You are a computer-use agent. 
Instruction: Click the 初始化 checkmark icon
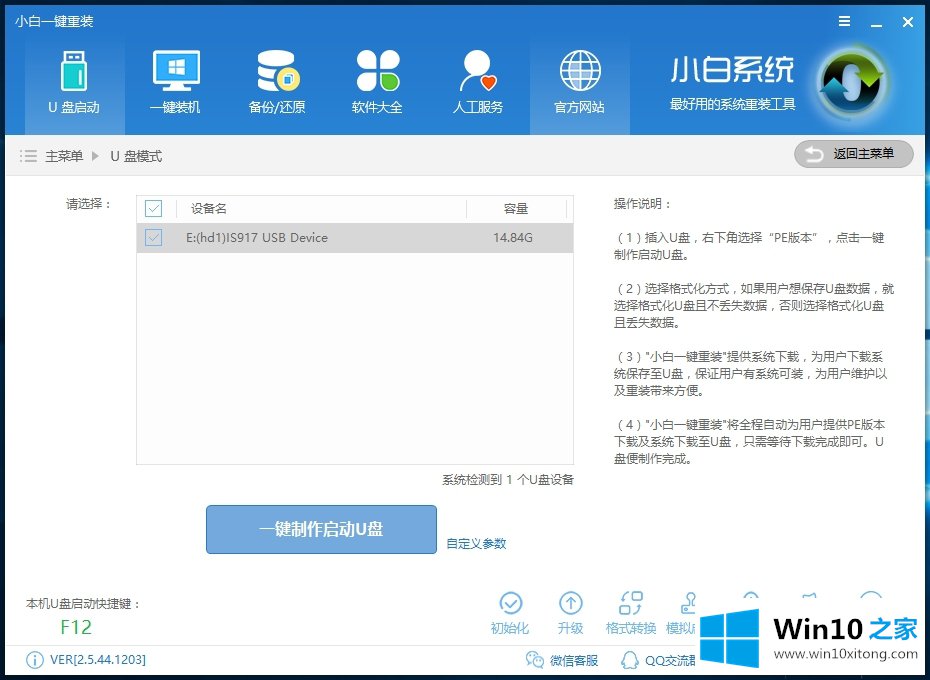pyautogui.click(x=510, y=603)
